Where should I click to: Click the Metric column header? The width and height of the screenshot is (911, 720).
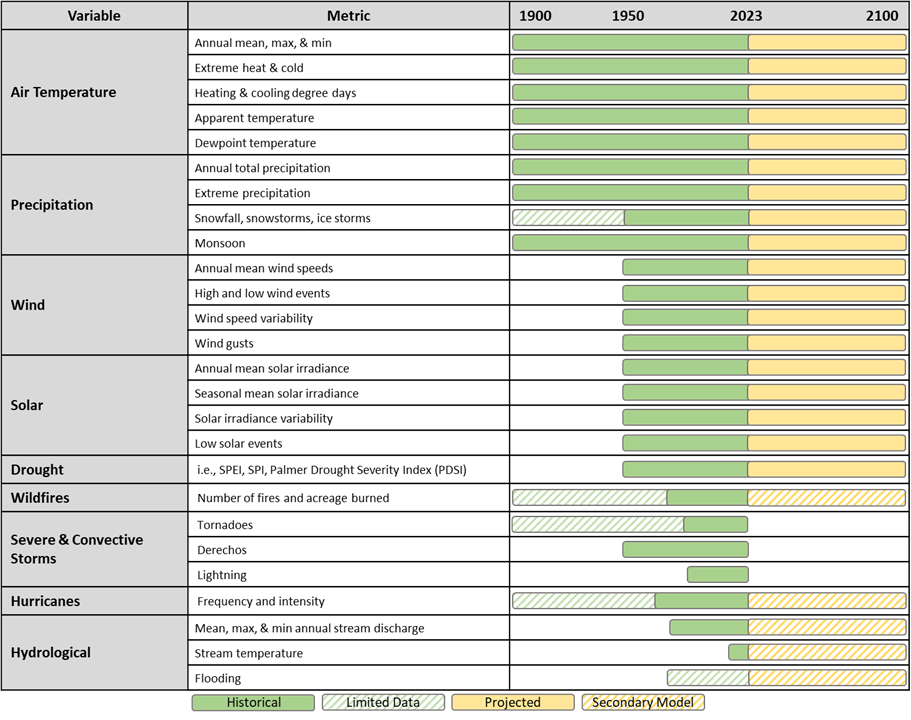[x=348, y=15]
